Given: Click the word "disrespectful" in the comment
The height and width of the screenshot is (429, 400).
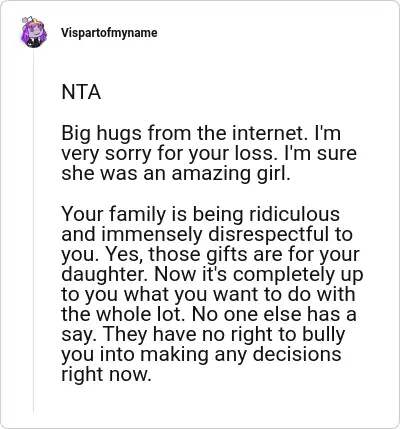Looking at the screenshot, I should (266, 234).
